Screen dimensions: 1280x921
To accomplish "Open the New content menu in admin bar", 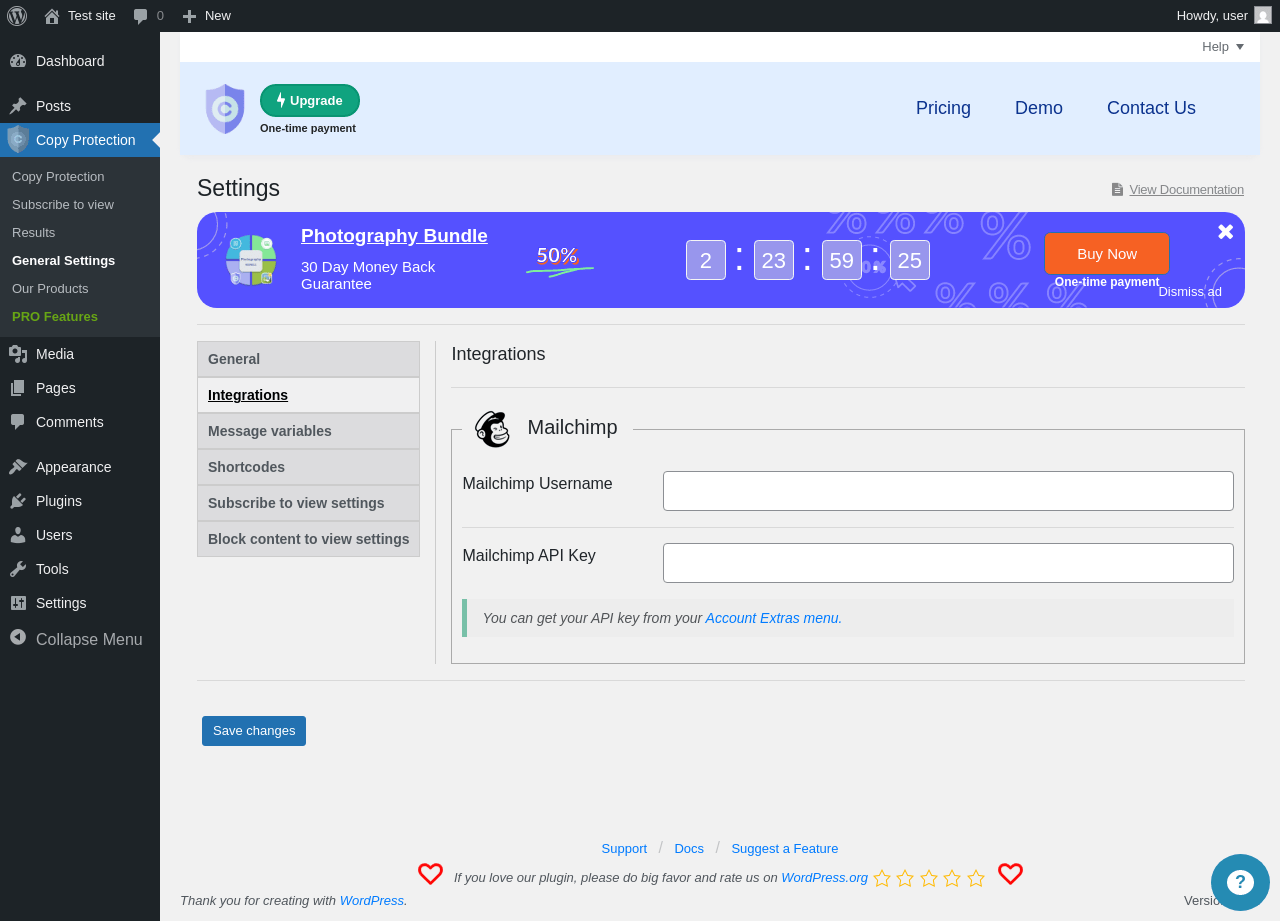I will (x=206, y=15).
